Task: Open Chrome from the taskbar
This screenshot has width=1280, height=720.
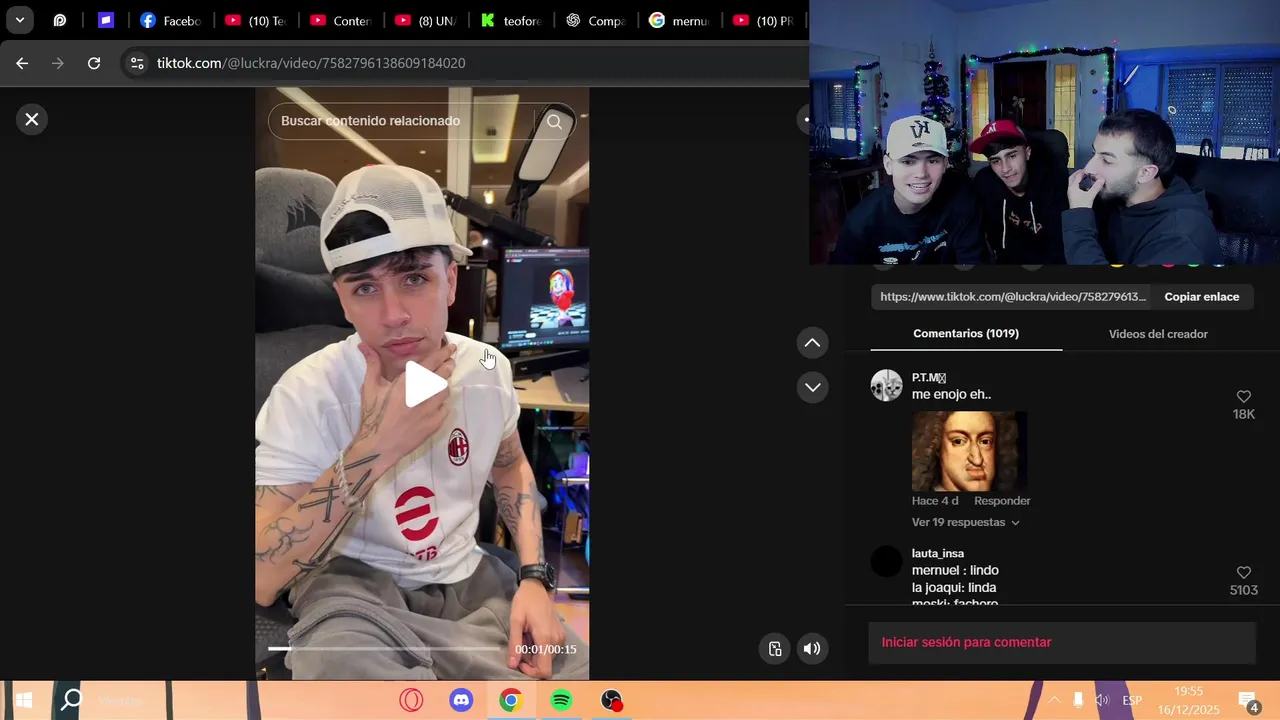Action: [511, 701]
